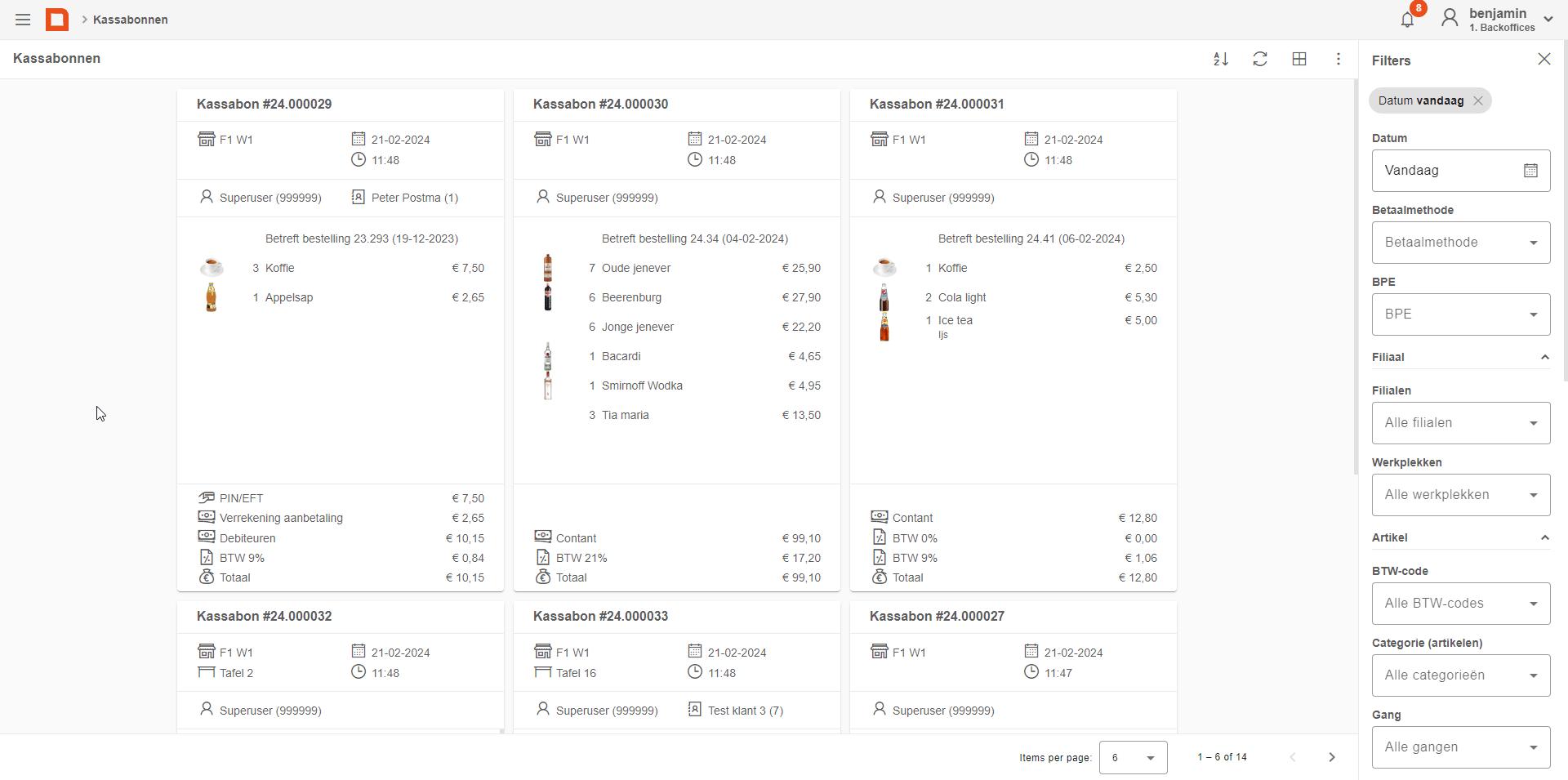Click the Beerenburg bottle thumbnail
1568x780 pixels.
(x=548, y=297)
